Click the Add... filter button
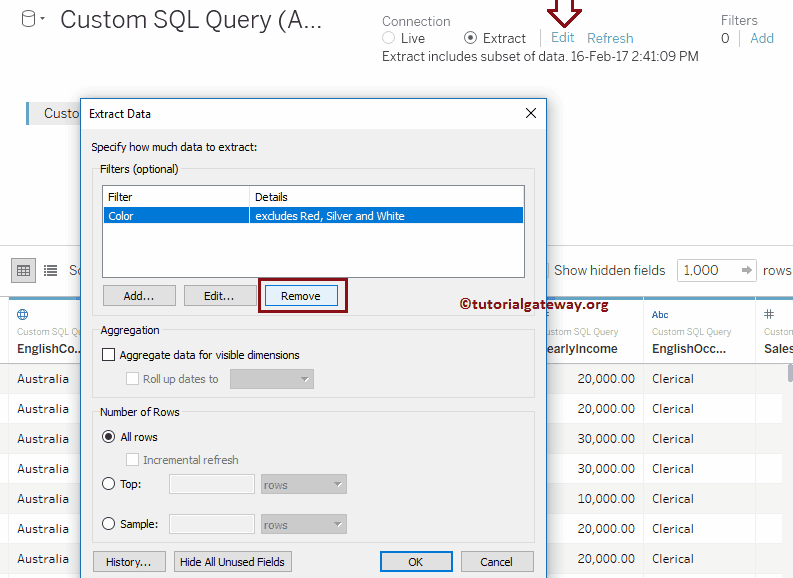The width and height of the screenshot is (793, 578). click(x=139, y=296)
